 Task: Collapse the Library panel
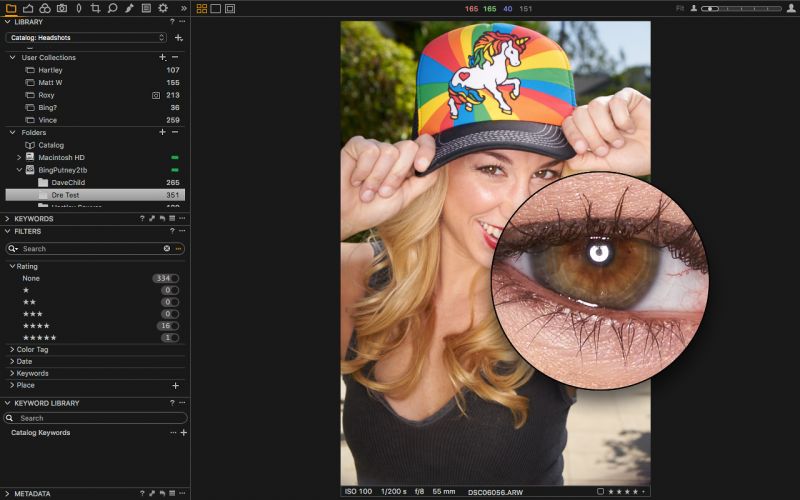click(7, 22)
